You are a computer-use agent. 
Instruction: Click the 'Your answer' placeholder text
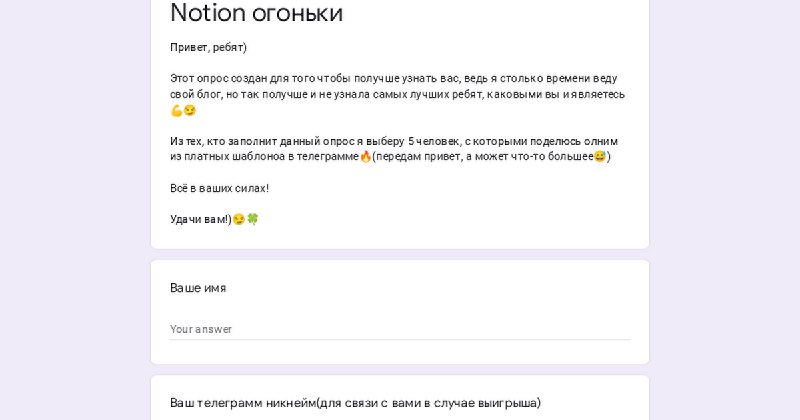[x=201, y=329]
